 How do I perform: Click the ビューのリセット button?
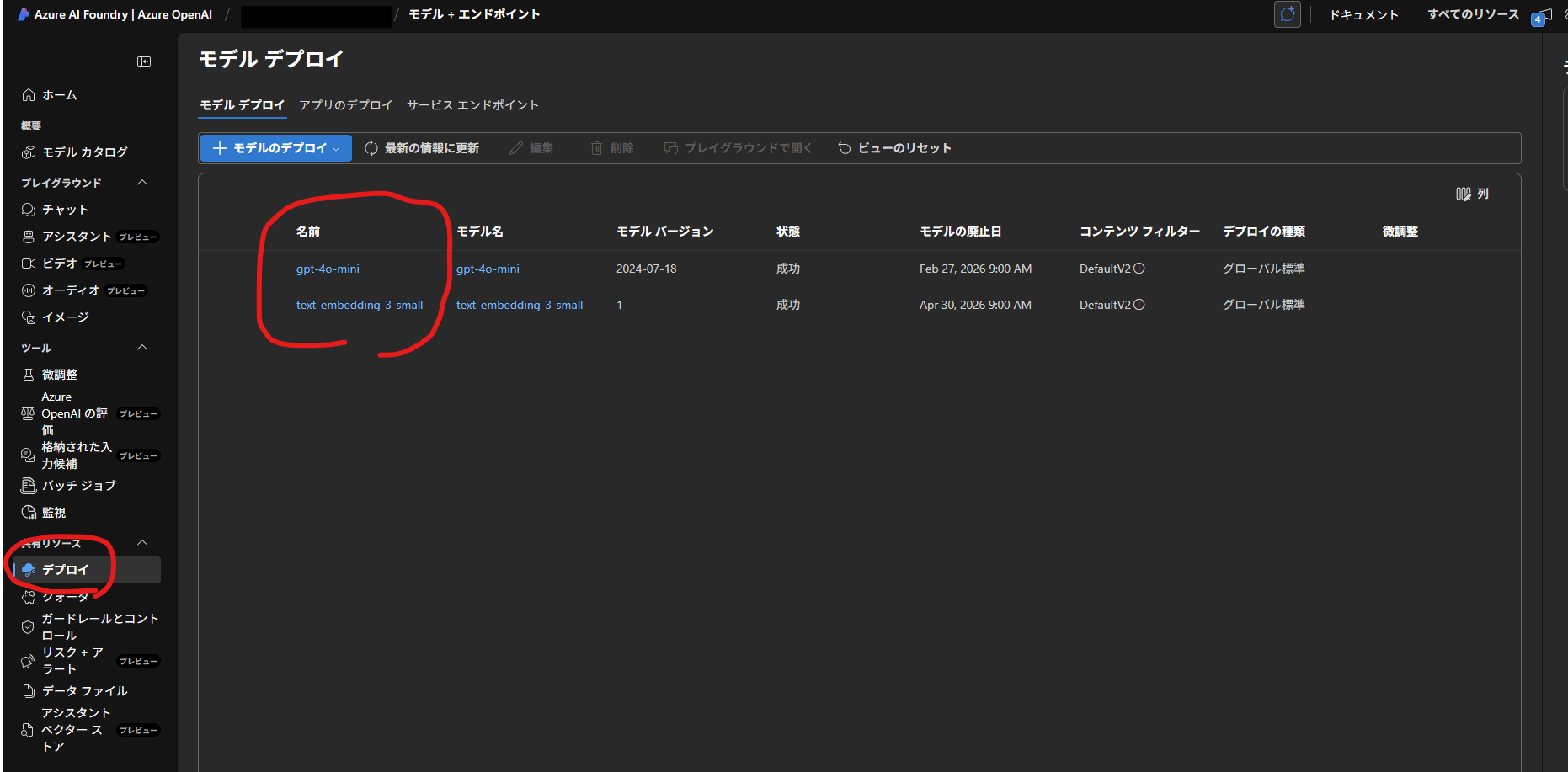(x=895, y=148)
